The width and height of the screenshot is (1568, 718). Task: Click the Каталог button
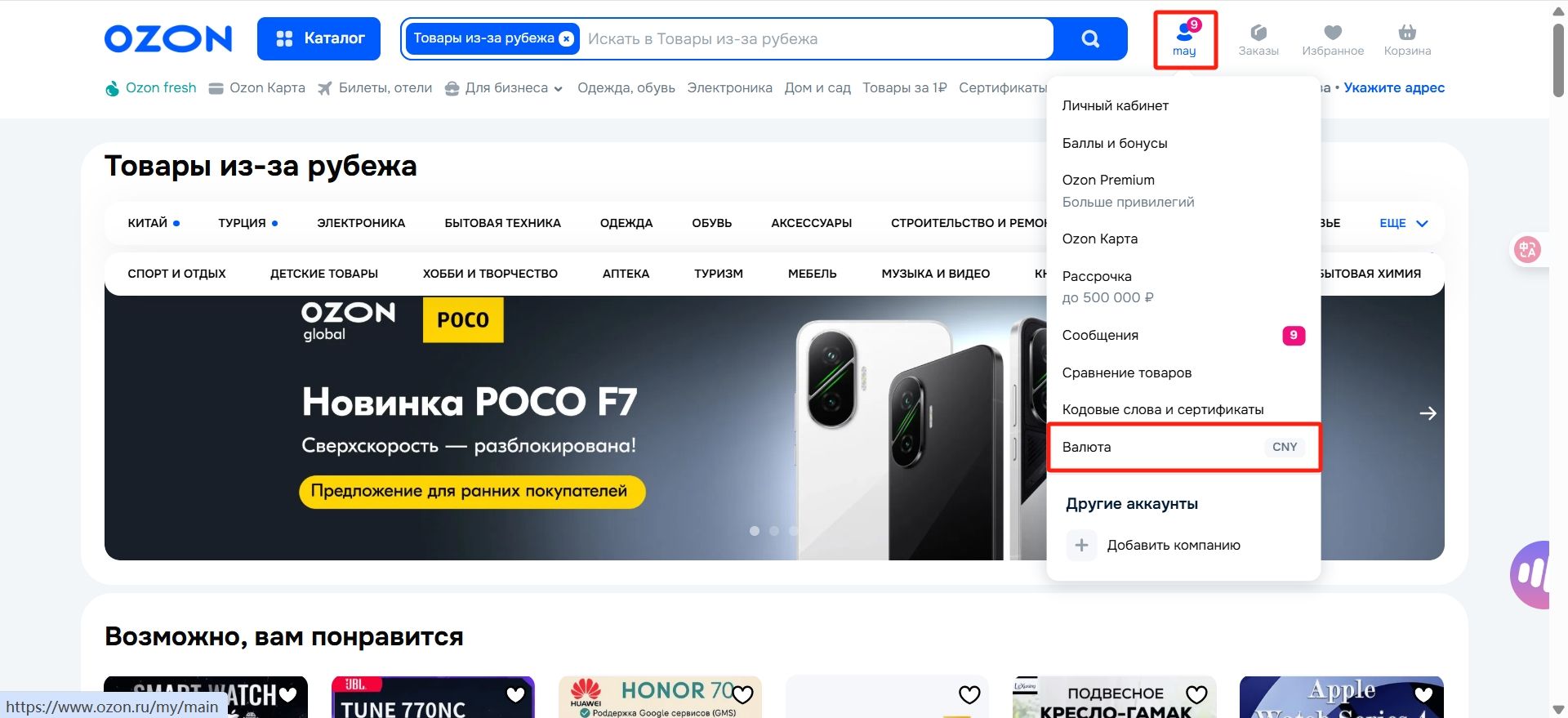[318, 38]
